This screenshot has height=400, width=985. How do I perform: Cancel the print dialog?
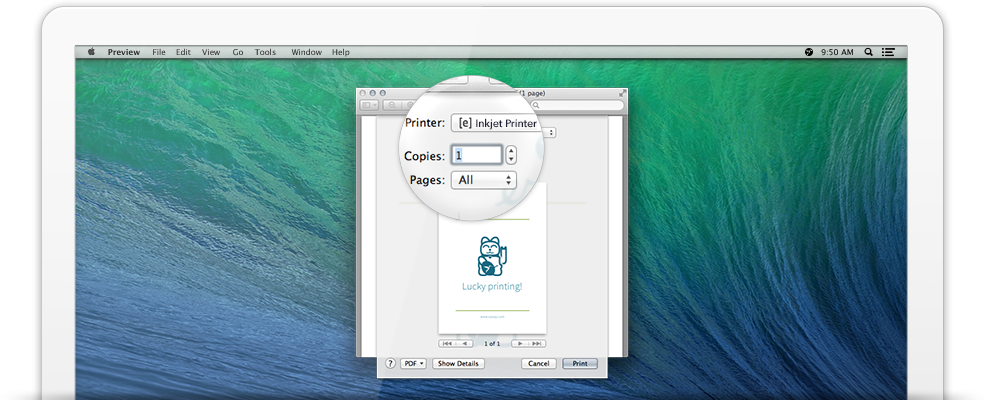coord(538,364)
